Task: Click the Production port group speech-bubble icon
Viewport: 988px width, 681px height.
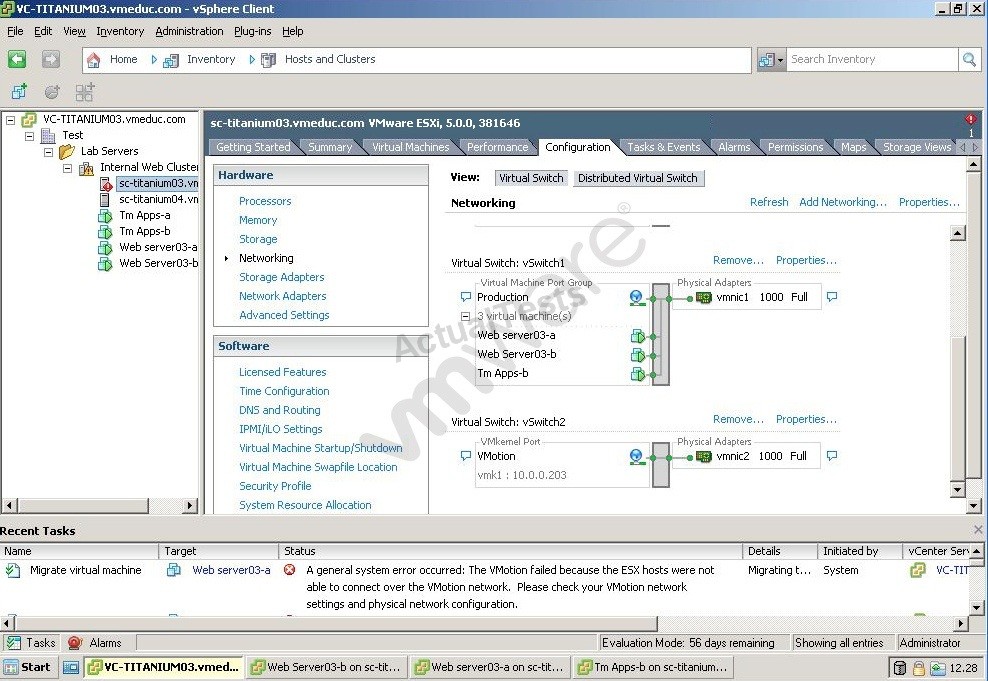Action: click(465, 298)
